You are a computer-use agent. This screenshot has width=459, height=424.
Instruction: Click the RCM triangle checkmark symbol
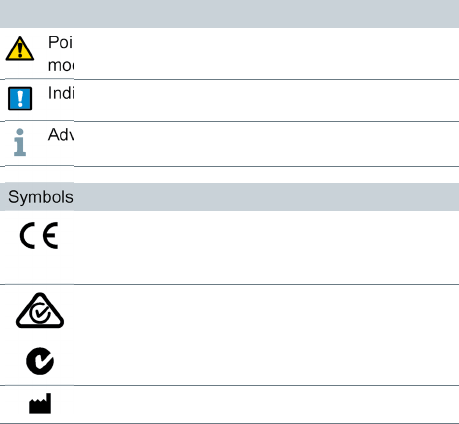point(40,311)
